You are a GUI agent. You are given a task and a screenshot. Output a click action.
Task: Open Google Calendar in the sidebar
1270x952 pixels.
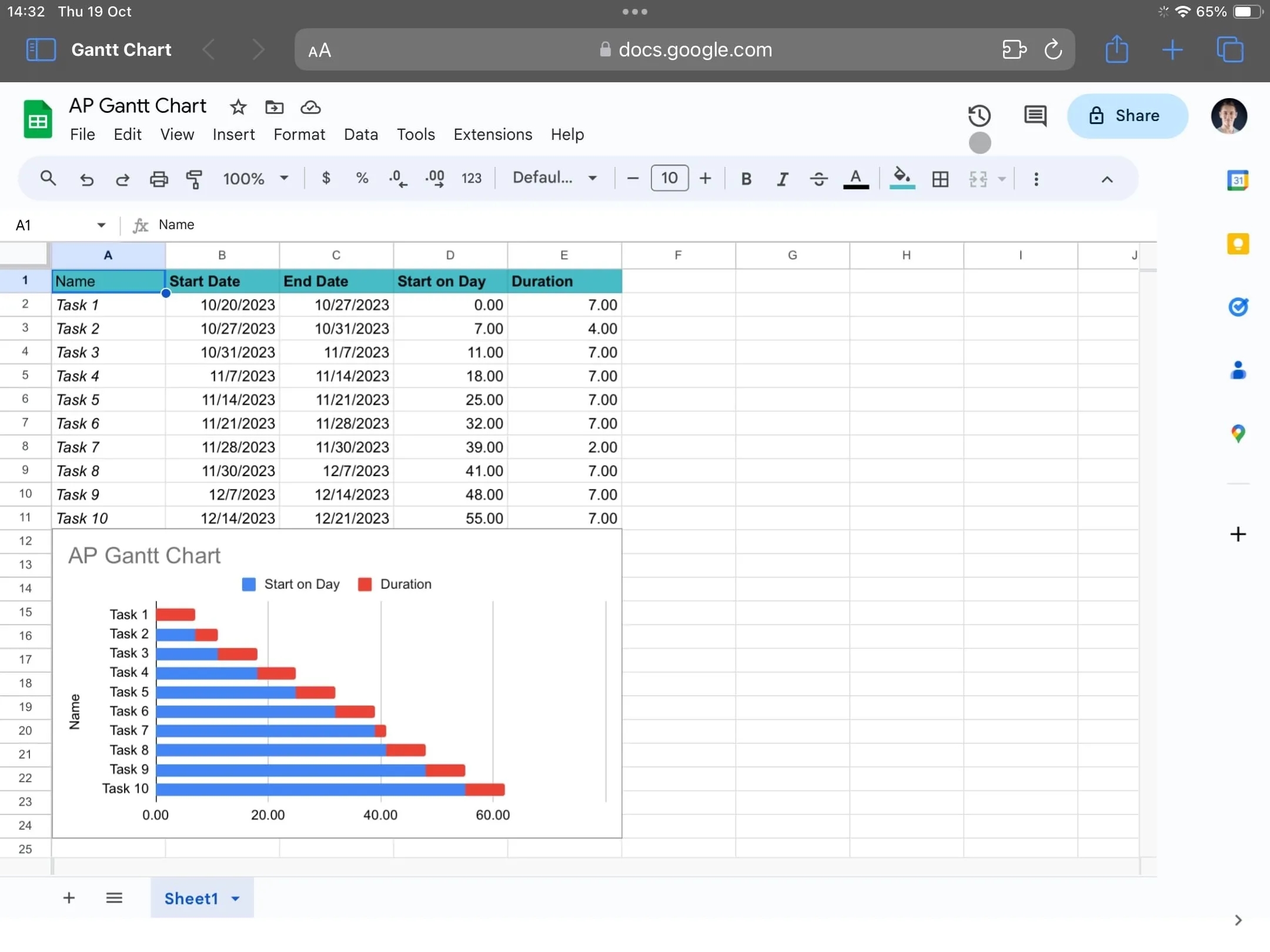click(x=1237, y=180)
